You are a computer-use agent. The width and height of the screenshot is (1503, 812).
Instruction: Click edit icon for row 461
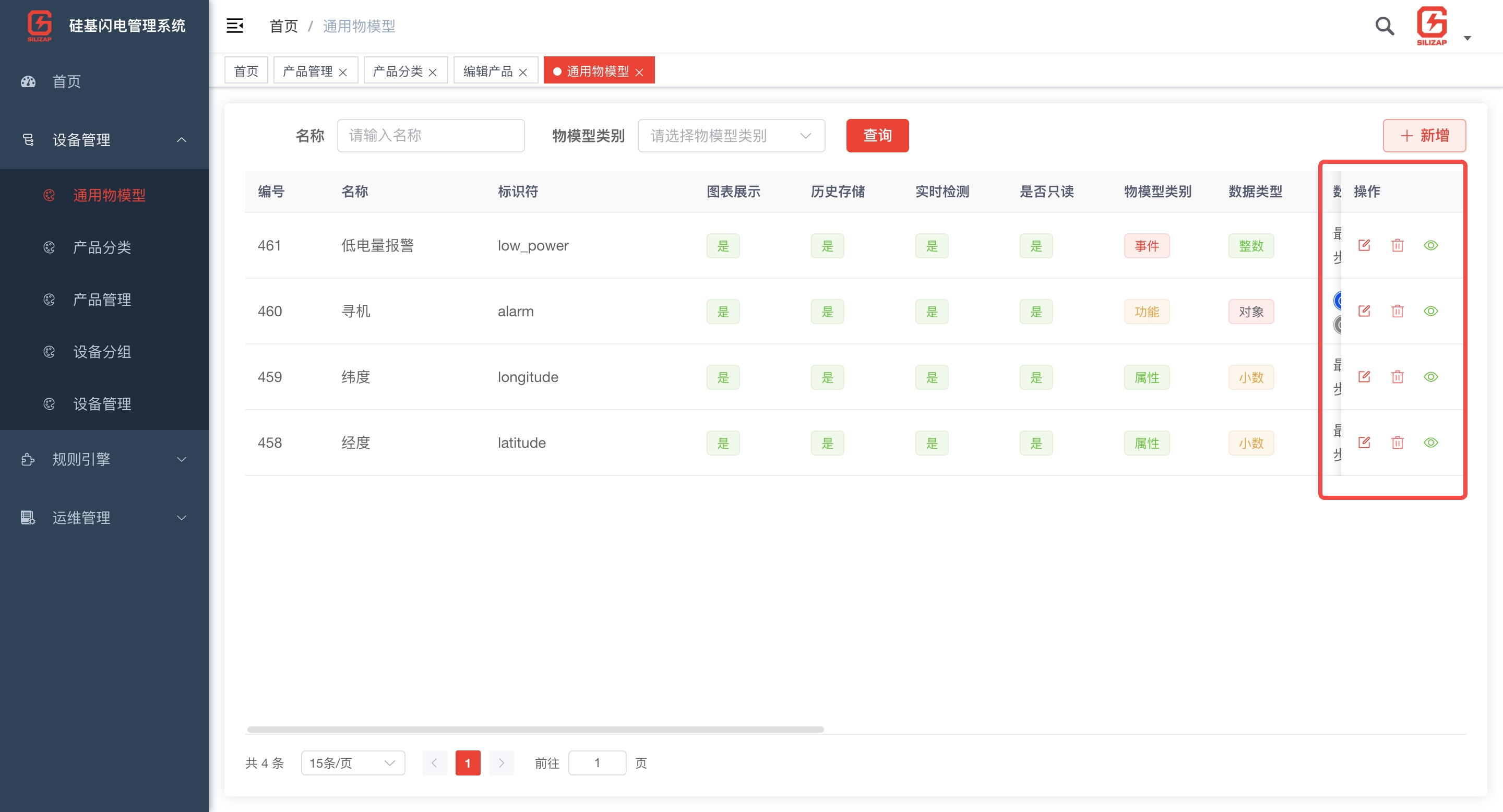coord(1364,245)
